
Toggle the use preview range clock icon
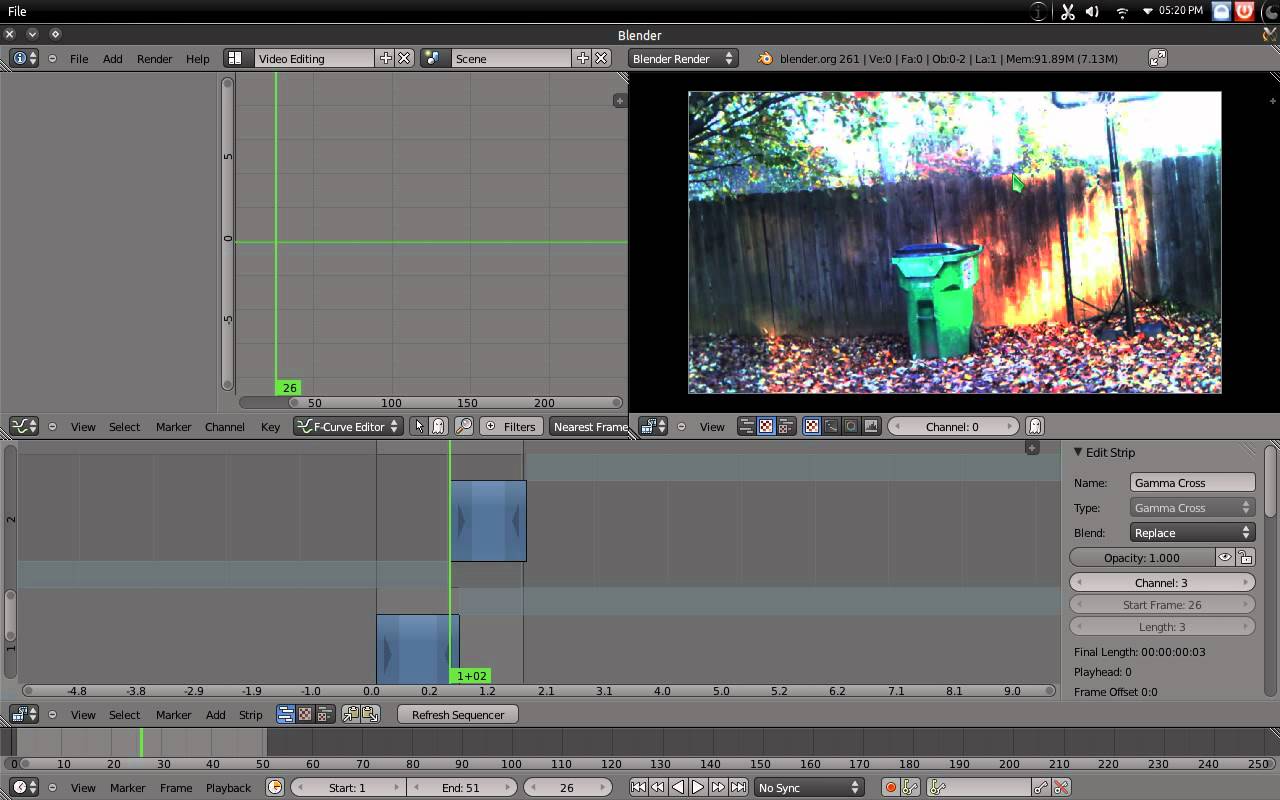[275, 787]
